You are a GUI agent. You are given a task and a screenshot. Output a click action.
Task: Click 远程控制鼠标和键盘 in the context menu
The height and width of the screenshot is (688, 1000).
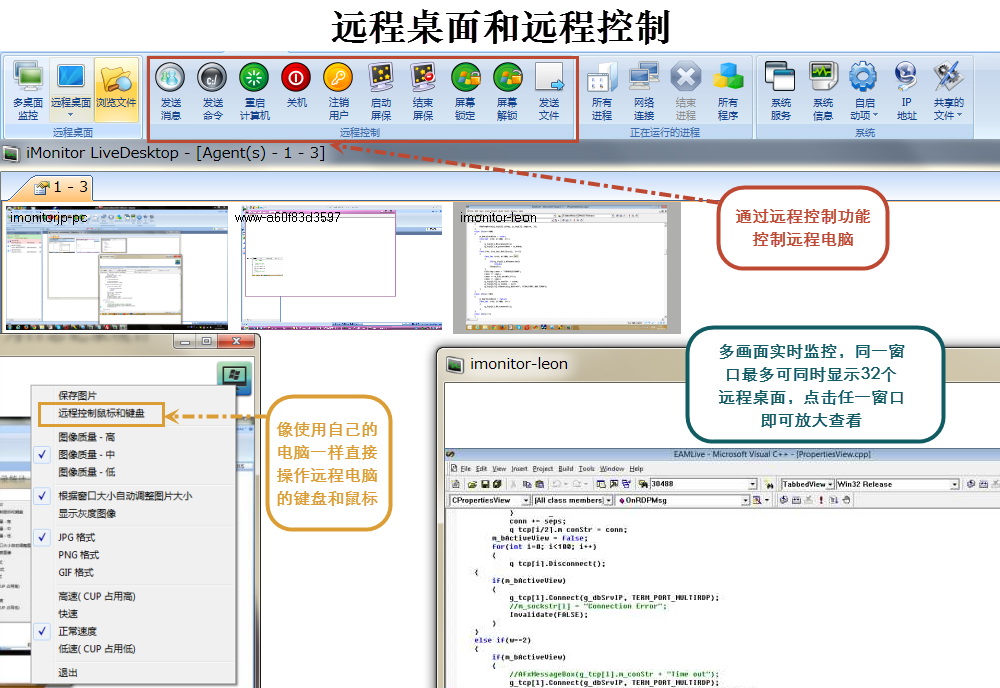(101, 413)
